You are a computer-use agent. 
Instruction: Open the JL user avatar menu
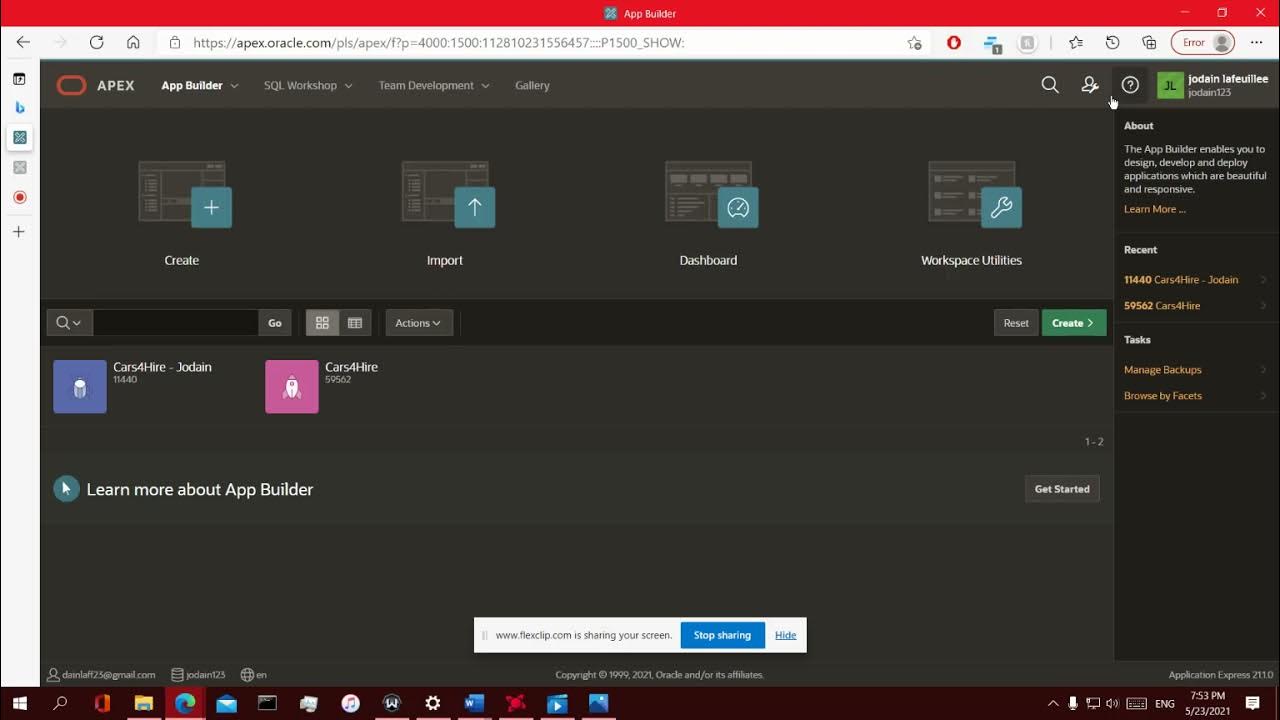click(x=1170, y=85)
